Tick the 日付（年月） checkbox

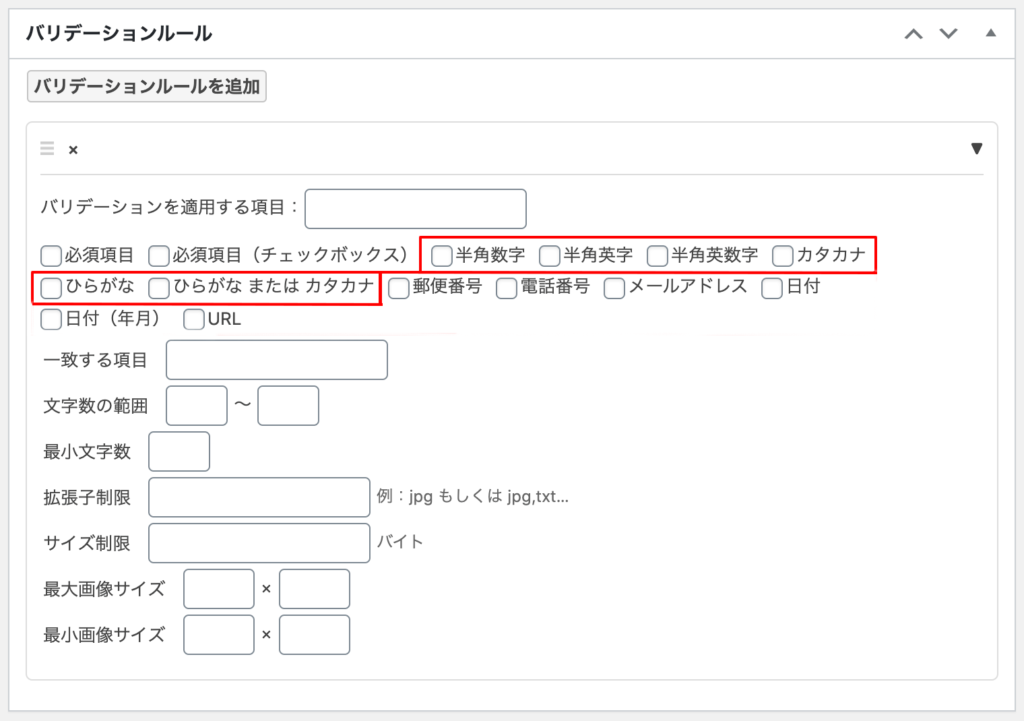point(51,319)
